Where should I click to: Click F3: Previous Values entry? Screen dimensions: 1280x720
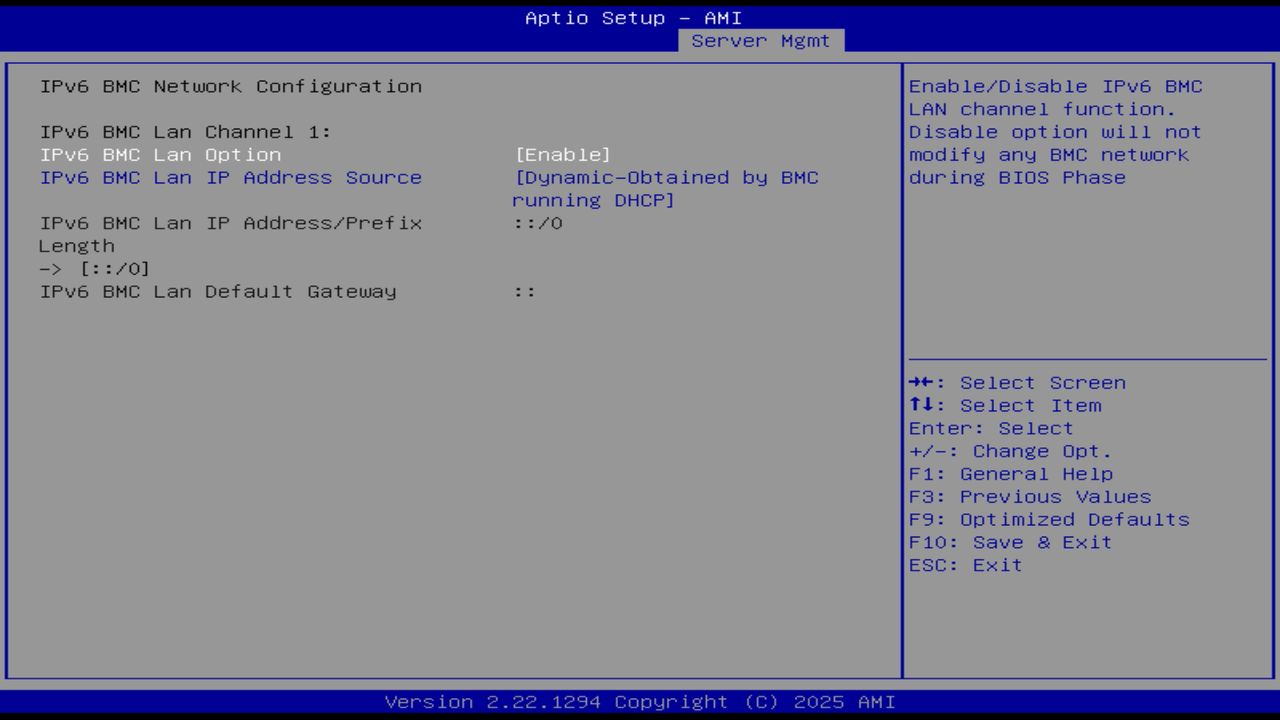point(1029,496)
